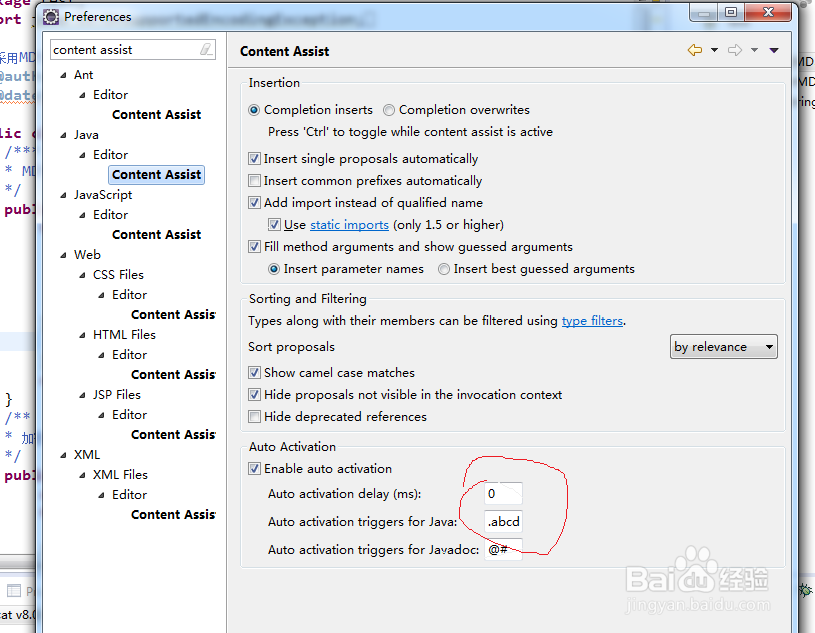The height and width of the screenshot is (633, 815).
Task: Click the back navigation arrow icon
Action: pyautogui.click(x=695, y=50)
